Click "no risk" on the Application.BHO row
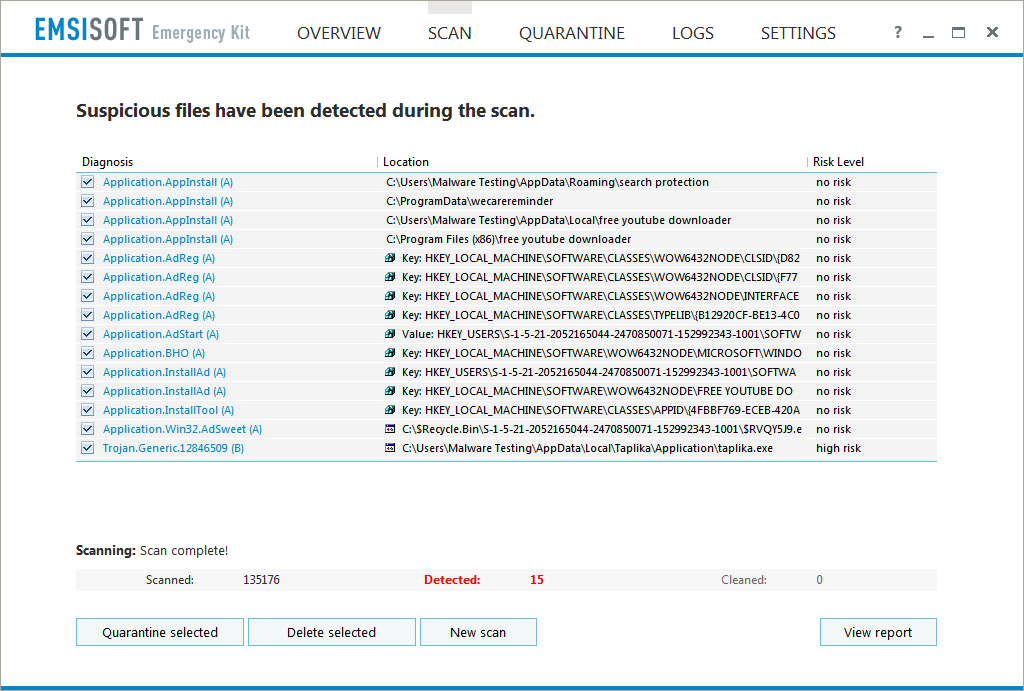 click(833, 353)
